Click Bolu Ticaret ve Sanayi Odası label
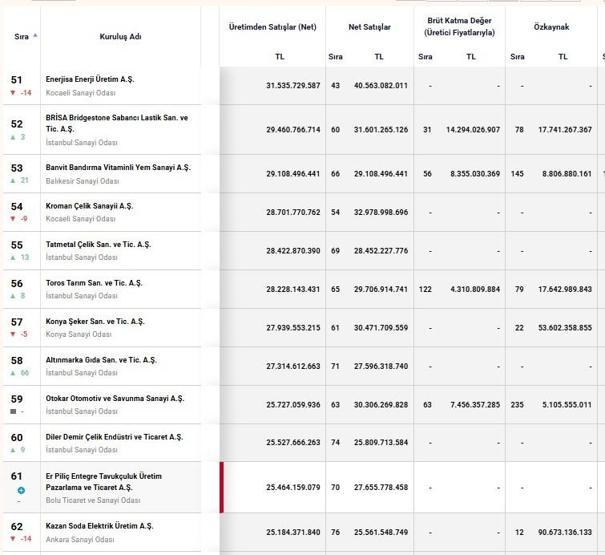Screen dimensions: 605x555 [x=93, y=500]
